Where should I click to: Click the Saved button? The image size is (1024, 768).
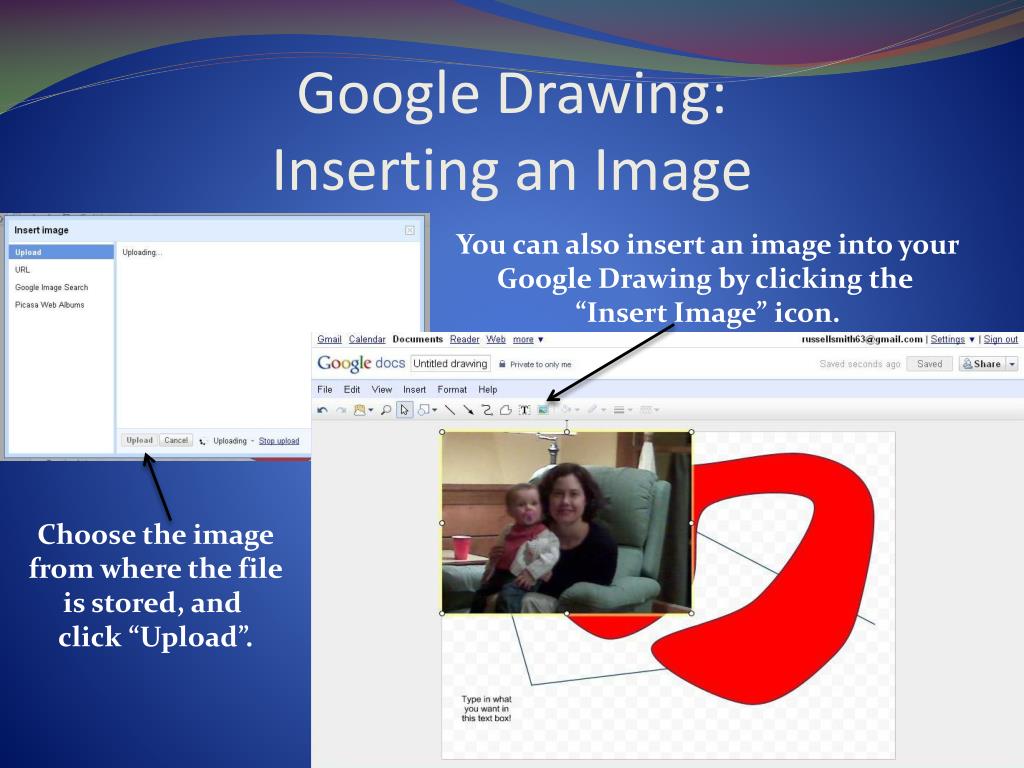(x=929, y=364)
